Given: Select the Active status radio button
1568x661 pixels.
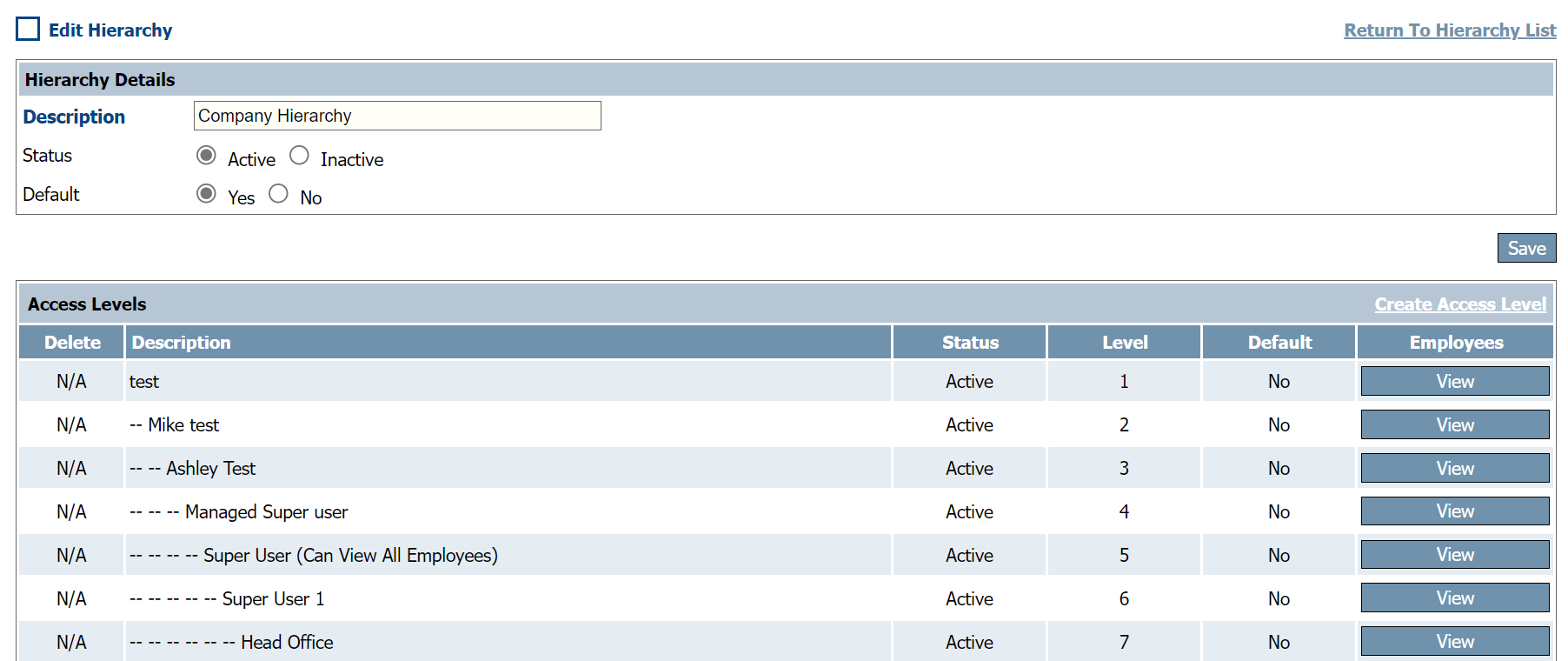Looking at the screenshot, I should pos(206,156).
